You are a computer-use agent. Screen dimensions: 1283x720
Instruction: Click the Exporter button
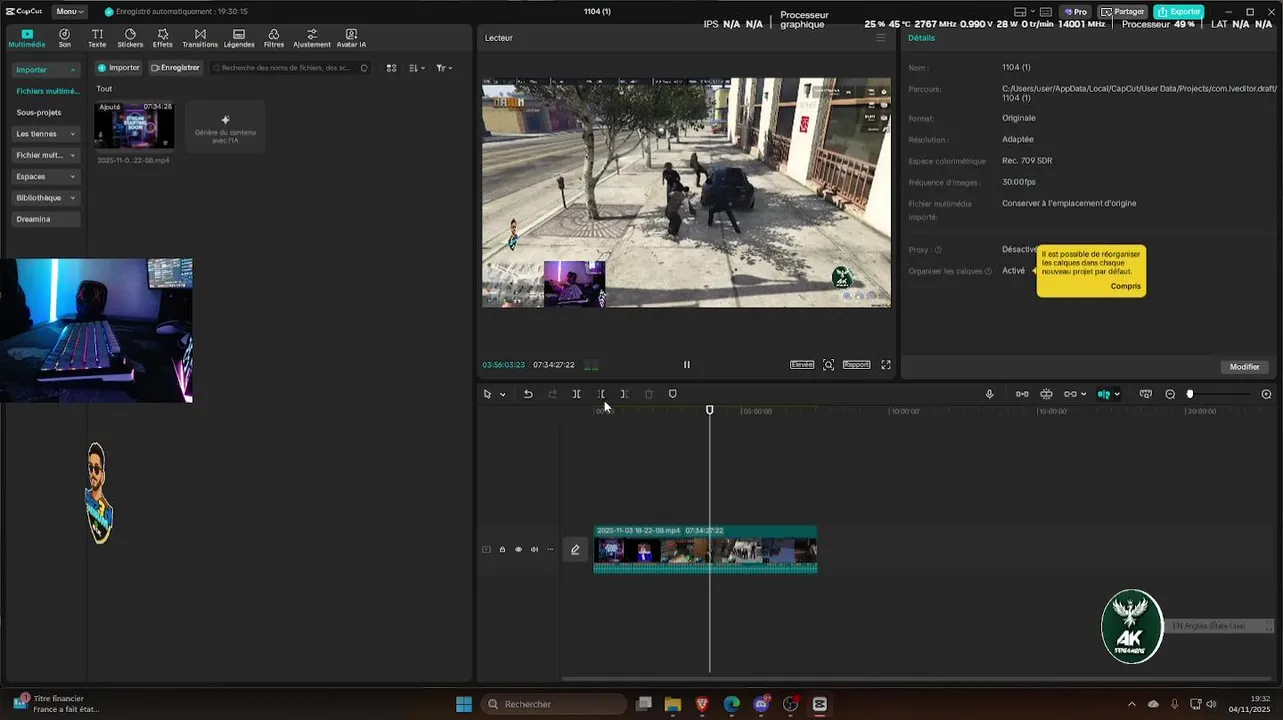(1178, 11)
